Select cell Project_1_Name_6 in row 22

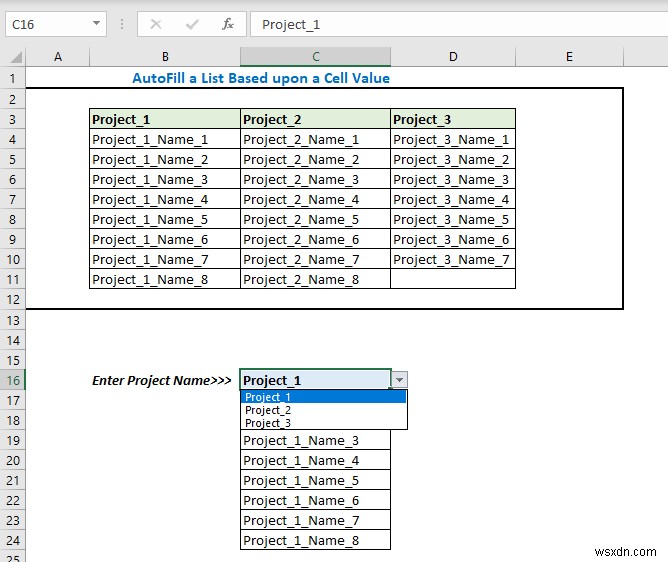point(315,500)
